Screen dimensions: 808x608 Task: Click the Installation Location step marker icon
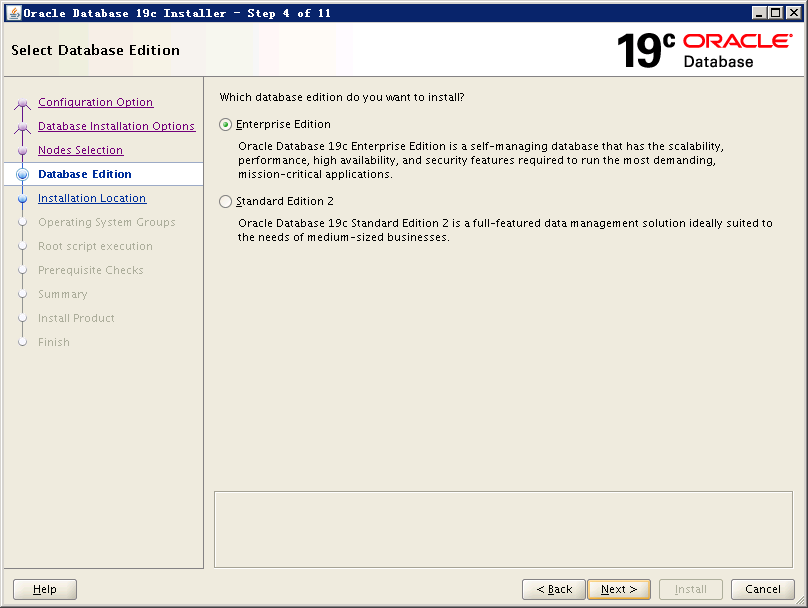[x=22, y=198]
